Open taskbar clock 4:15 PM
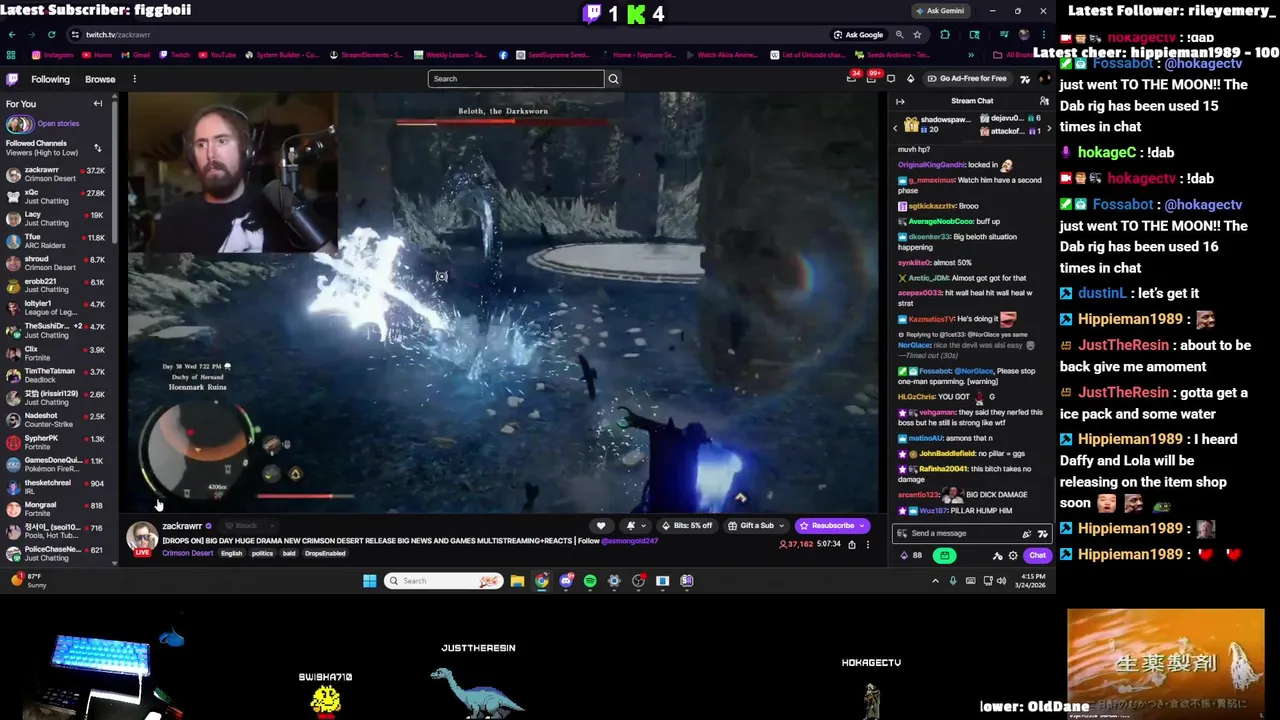 coord(1033,581)
